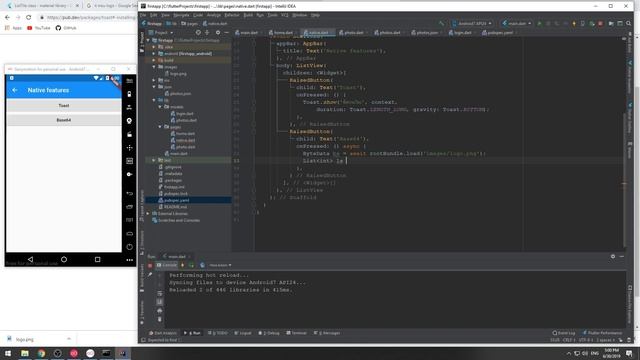Stop the running app with the red square toolbar icon

coord(600,23)
